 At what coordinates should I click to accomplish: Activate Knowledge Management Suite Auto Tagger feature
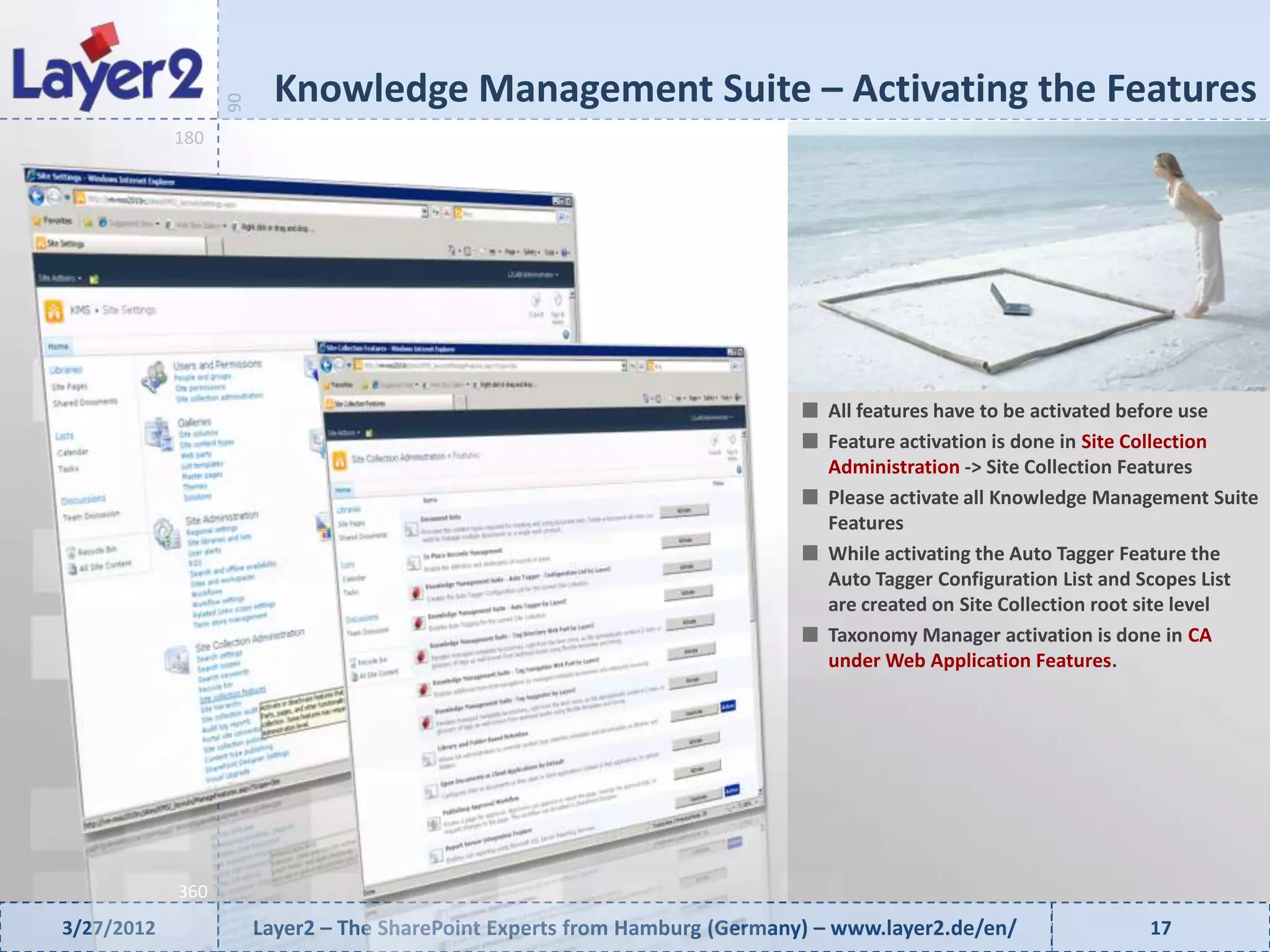pyautogui.click(x=688, y=593)
